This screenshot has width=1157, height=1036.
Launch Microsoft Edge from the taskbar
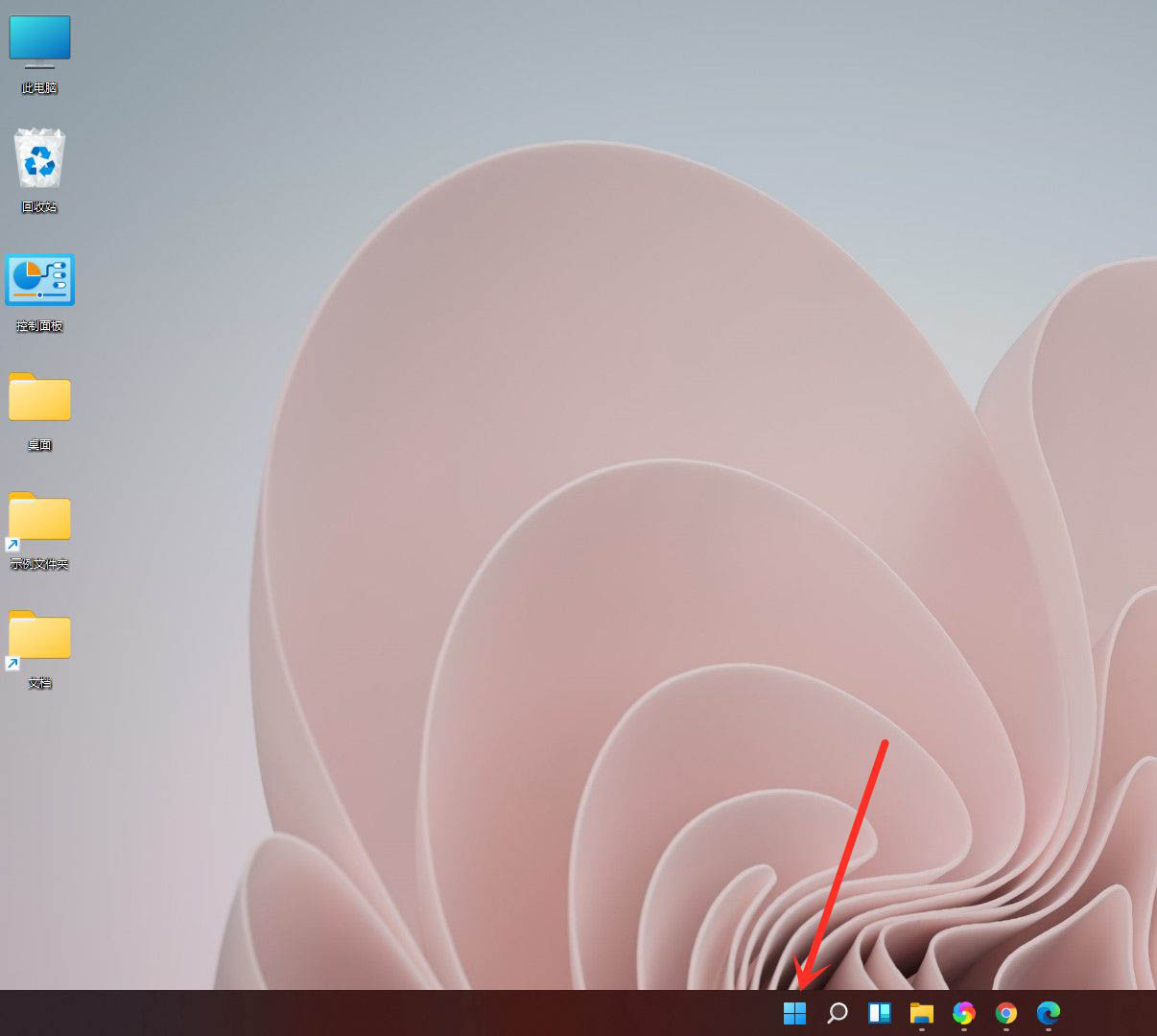click(x=1048, y=1012)
